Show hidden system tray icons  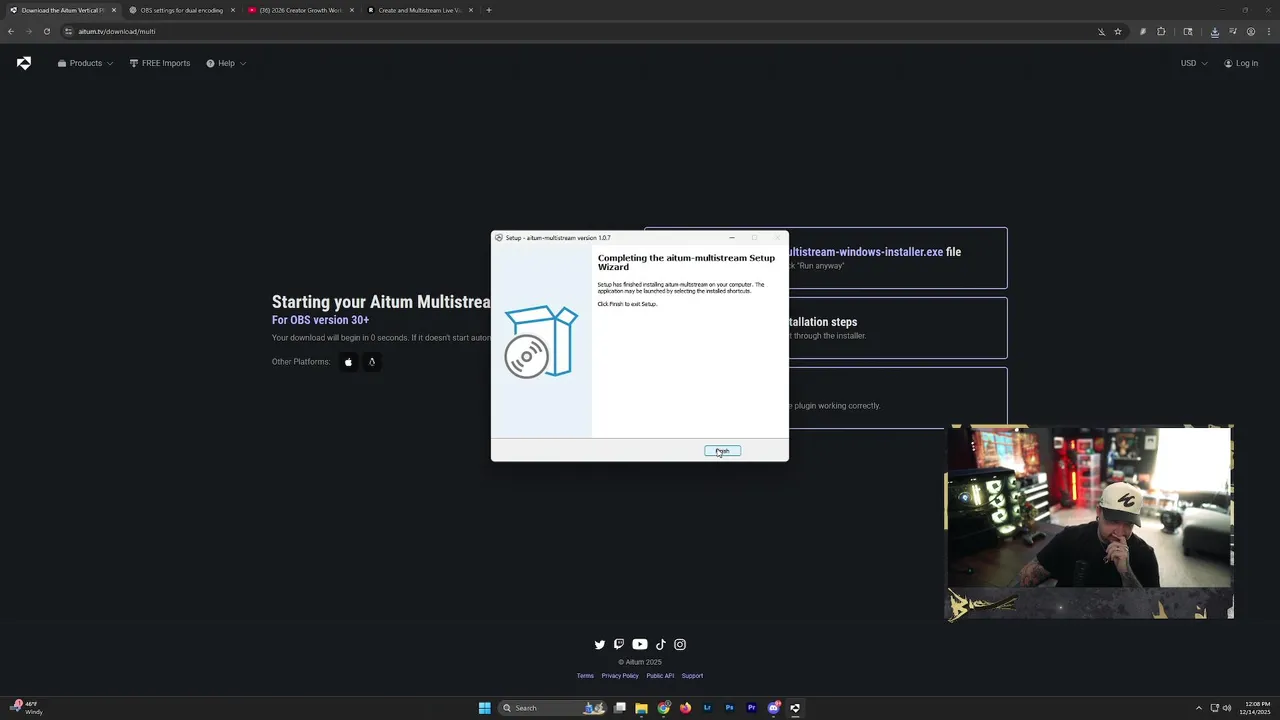pos(1199,708)
